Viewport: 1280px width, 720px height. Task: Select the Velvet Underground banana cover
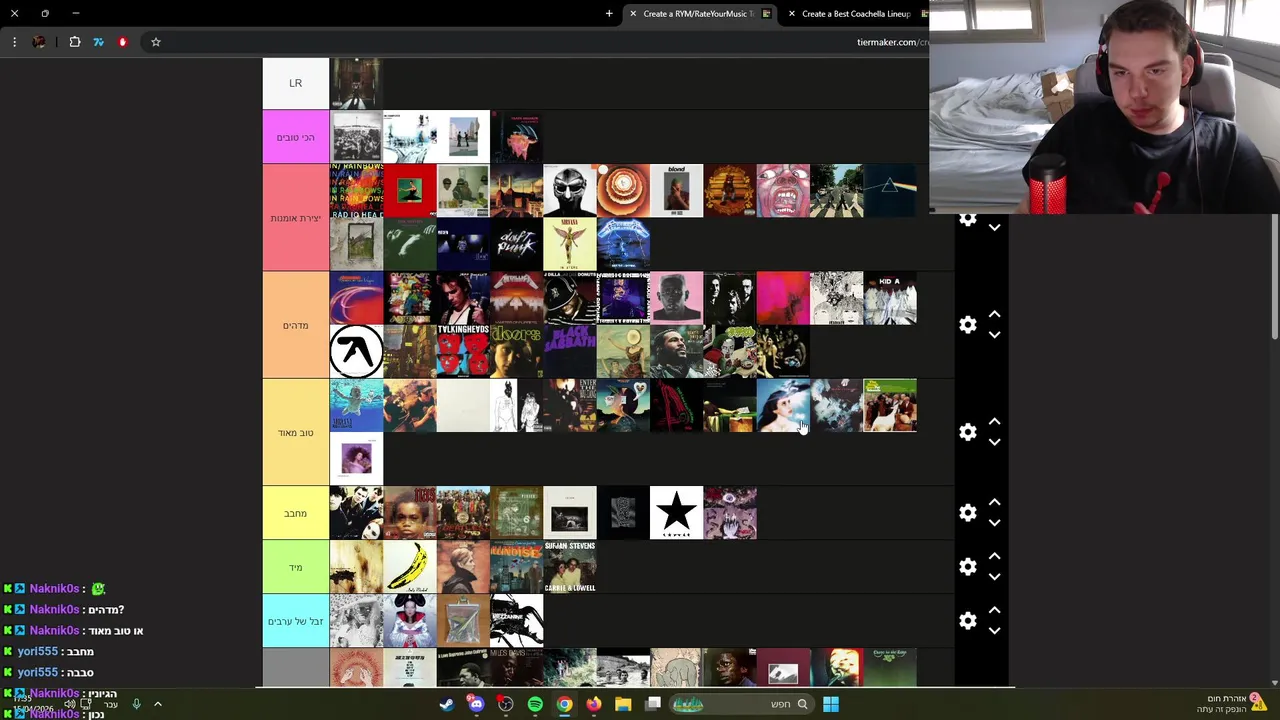(x=410, y=567)
